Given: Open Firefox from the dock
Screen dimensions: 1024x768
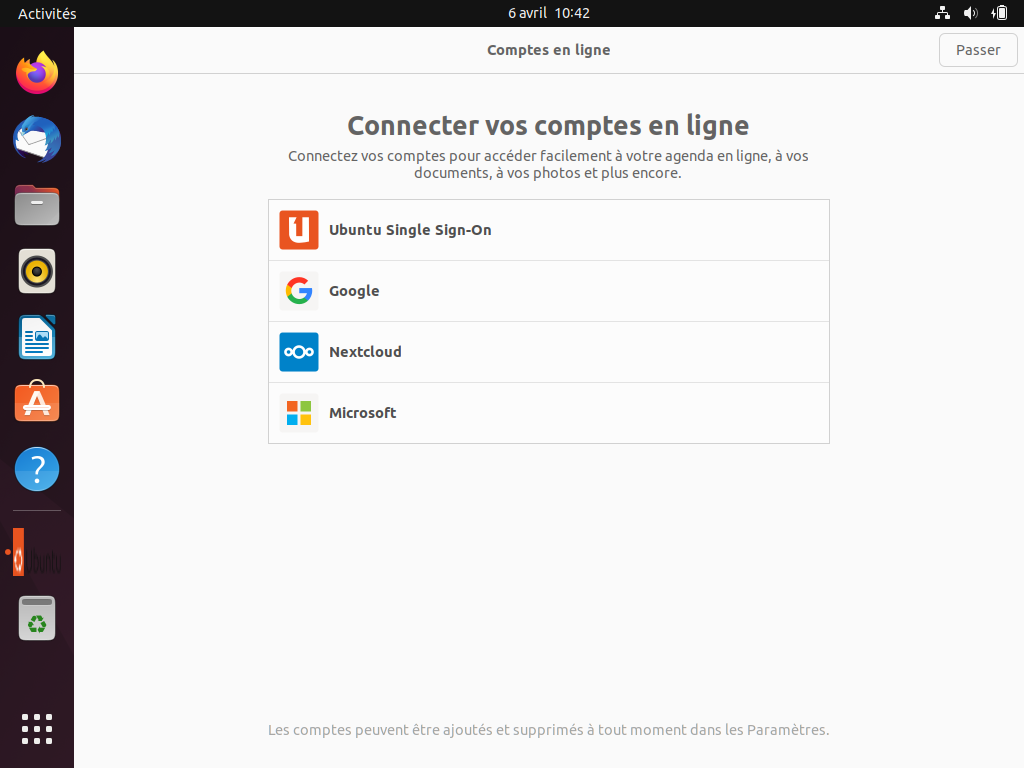Looking at the screenshot, I should click(x=37, y=72).
